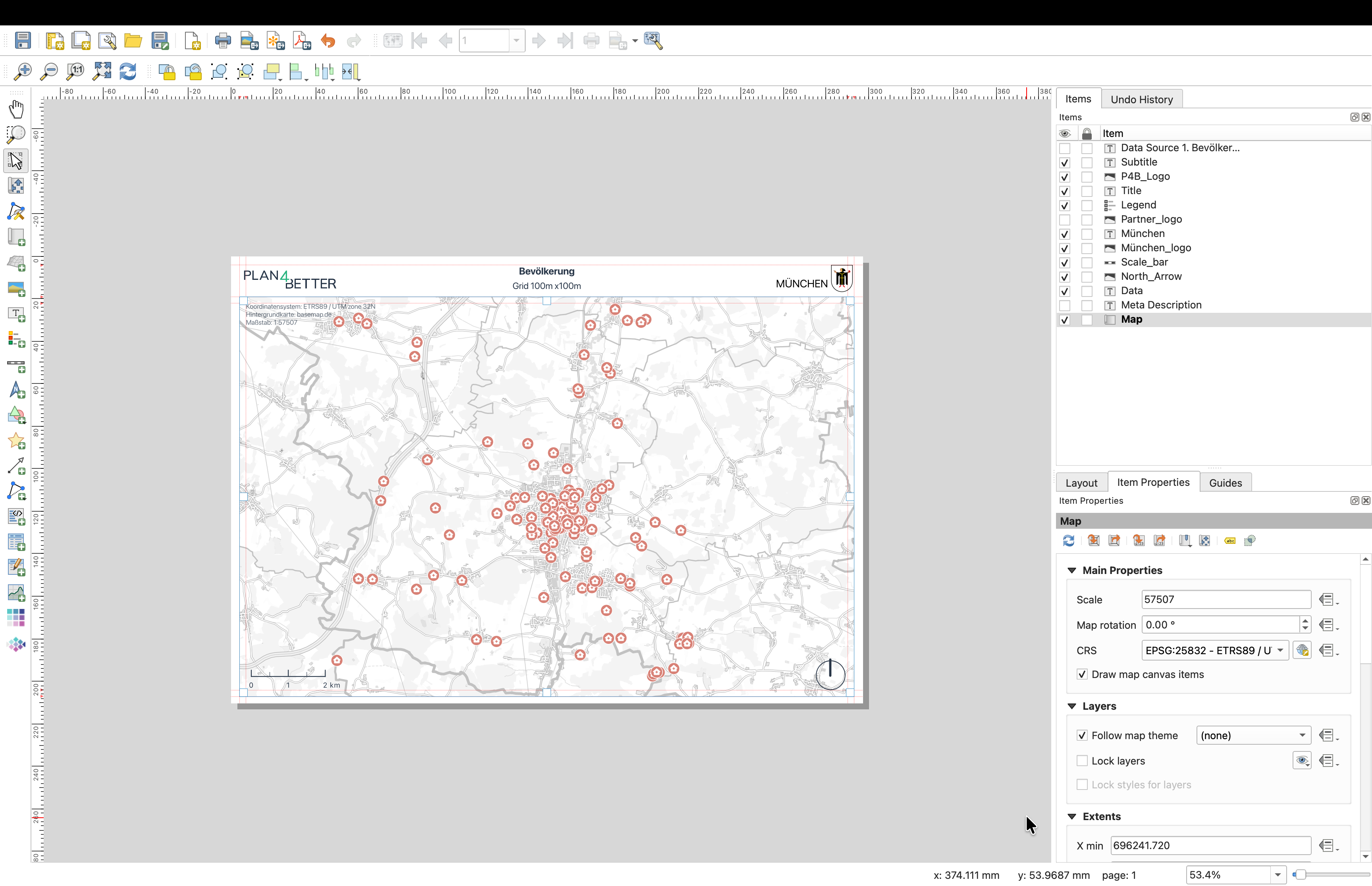Click Update map preview icon in Item Properties
The height and width of the screenshot is (886, 1372).
pos(1069,541)
